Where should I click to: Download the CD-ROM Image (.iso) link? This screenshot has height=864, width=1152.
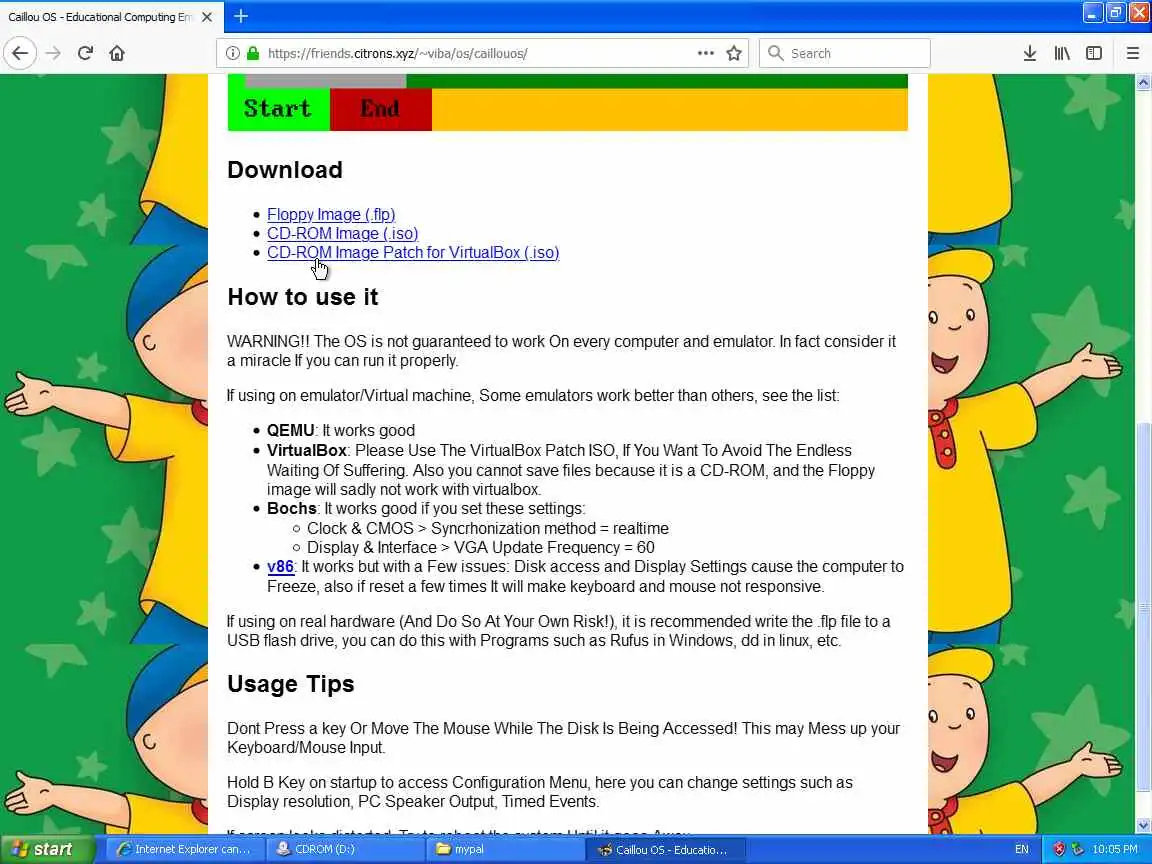pos(342,233)
